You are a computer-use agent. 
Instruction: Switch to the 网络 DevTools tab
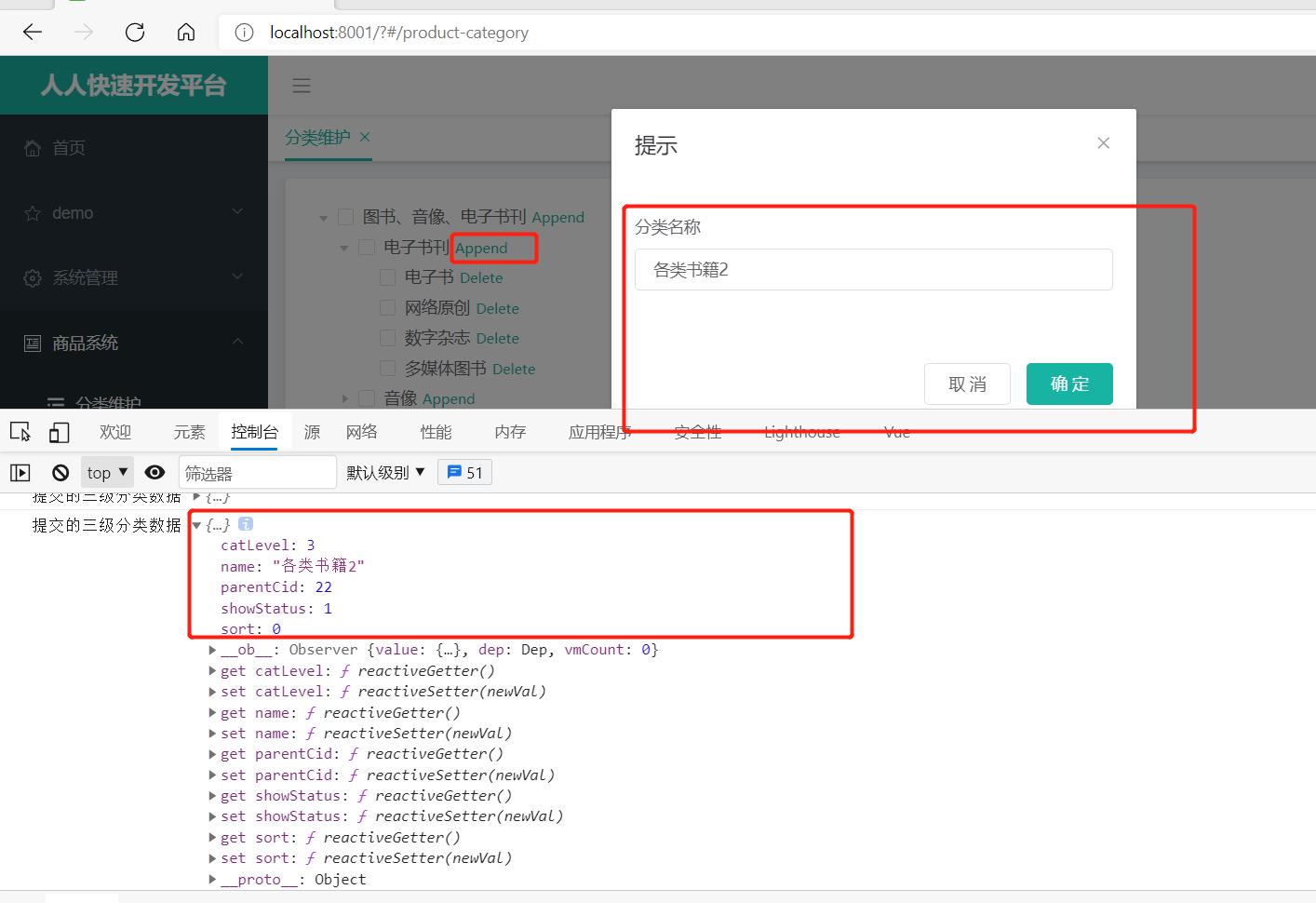tap(361, 432)
